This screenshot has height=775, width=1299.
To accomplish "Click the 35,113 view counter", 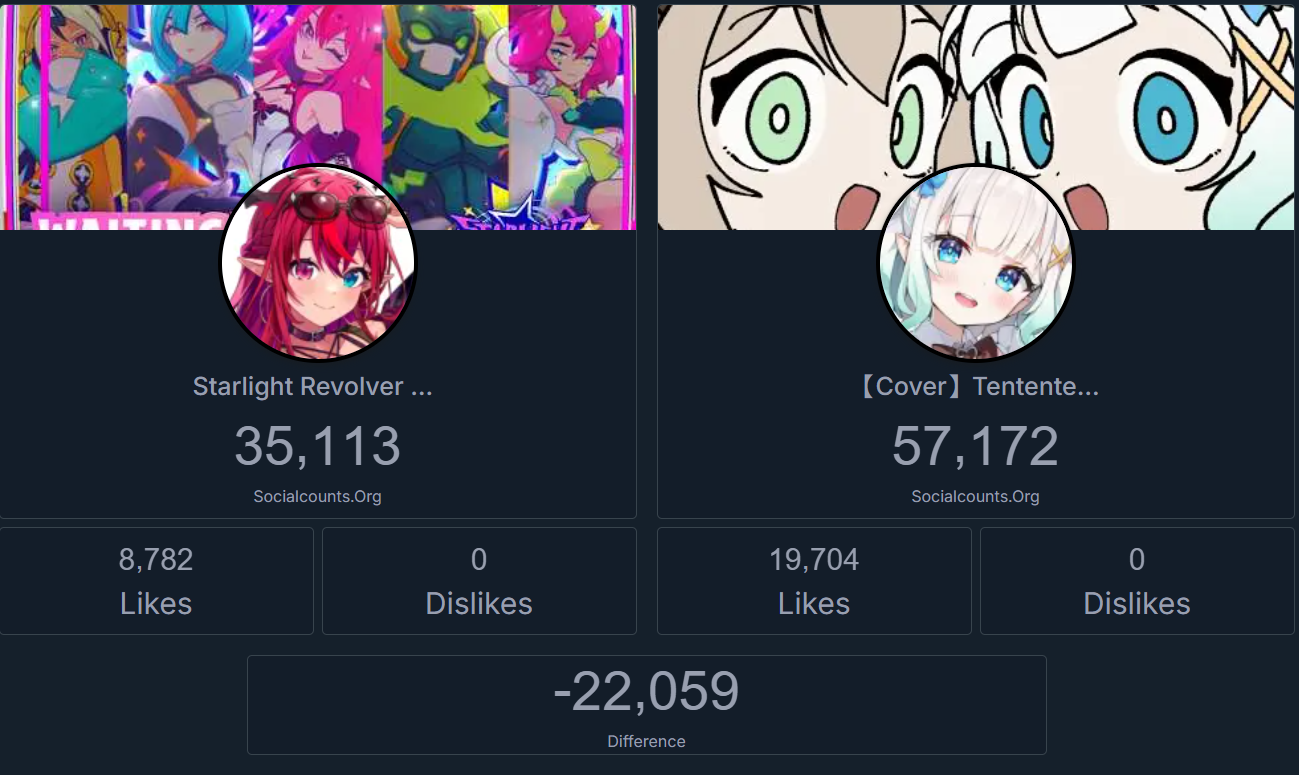I will point(318,446).
